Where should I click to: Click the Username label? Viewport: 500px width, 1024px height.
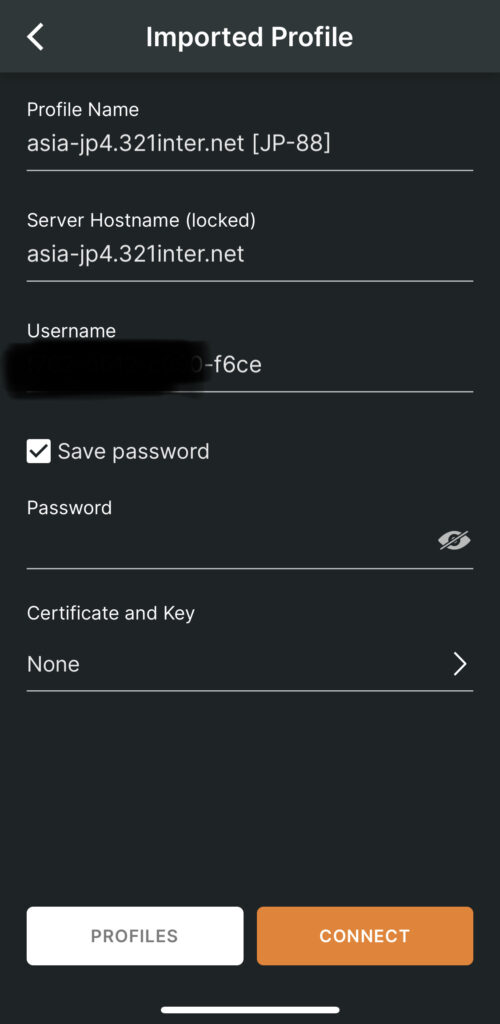[x=71, y=331]
